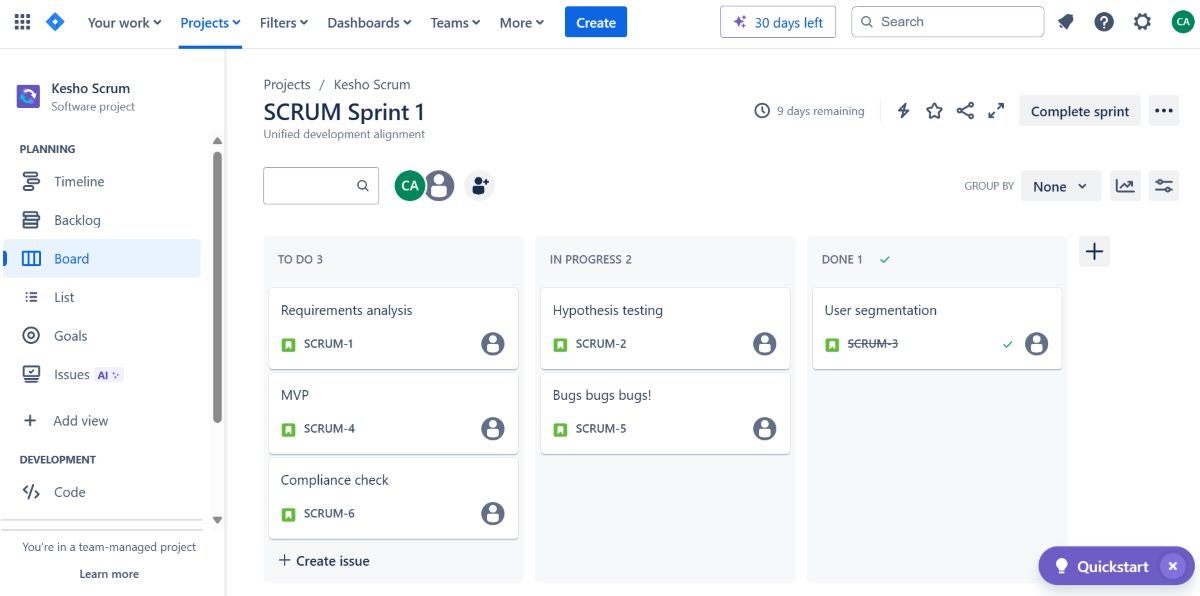Click the share icon
The image size is (1200, 596).
pyautogui.click(x=965, y=111)
